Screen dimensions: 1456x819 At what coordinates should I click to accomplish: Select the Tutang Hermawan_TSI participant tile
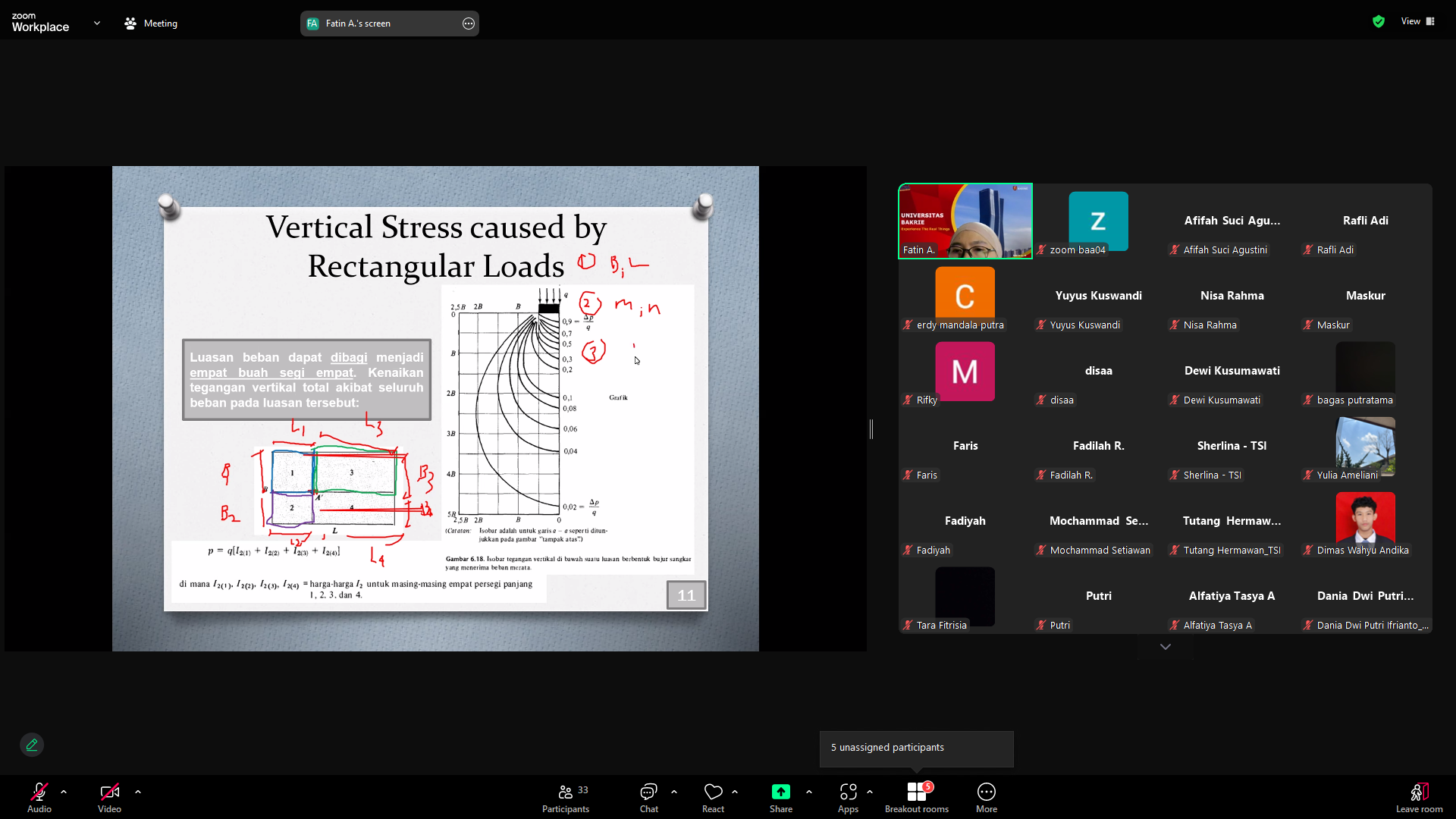point(1232,521)
